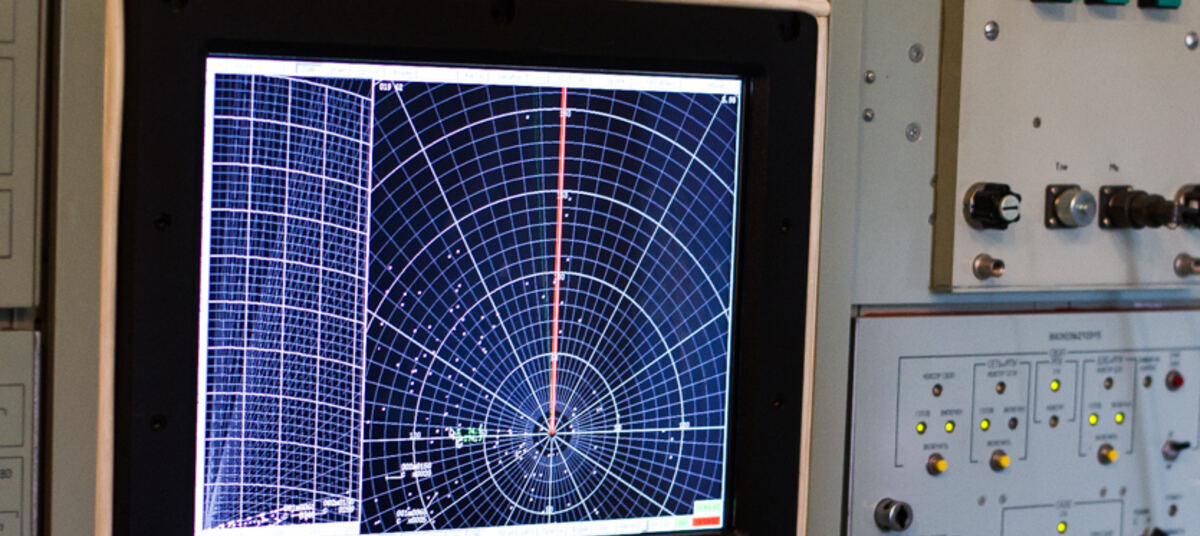Click the key socket at panel's lower left
The width and height of the screenshot is (1200, 536).
(x=892, y=514)
